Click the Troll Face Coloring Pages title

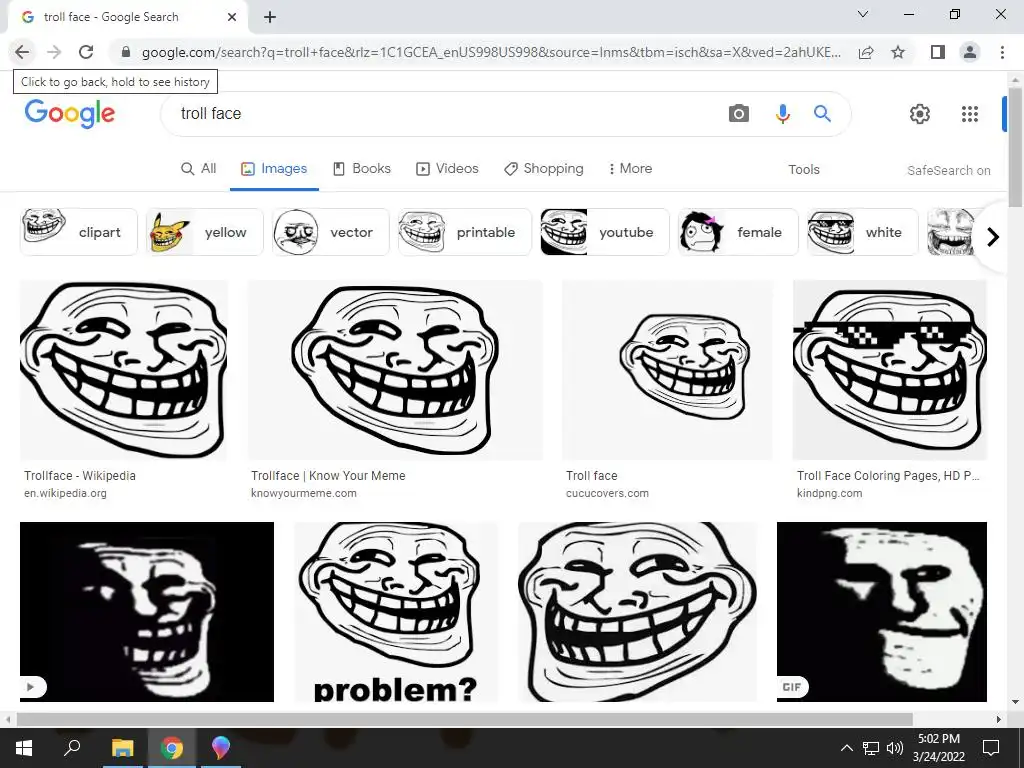tap(888, 475)
